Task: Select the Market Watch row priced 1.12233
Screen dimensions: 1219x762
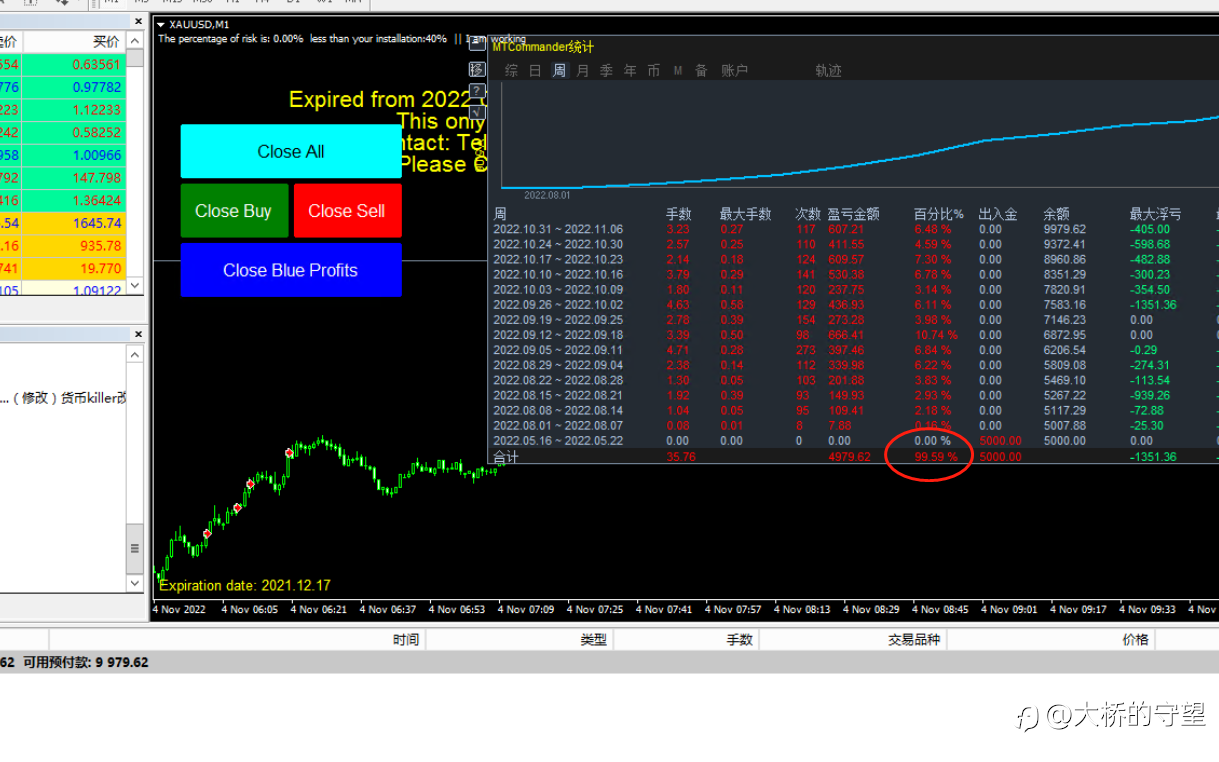Action: point(62,110)
